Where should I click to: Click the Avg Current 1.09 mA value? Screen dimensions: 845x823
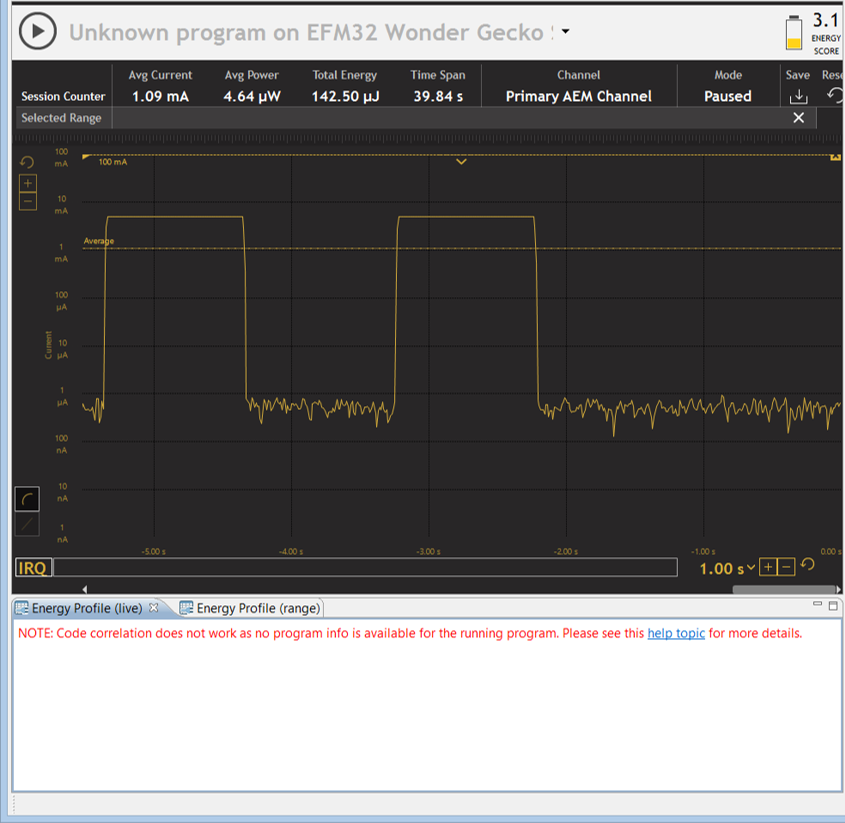[x=160, y=96]
